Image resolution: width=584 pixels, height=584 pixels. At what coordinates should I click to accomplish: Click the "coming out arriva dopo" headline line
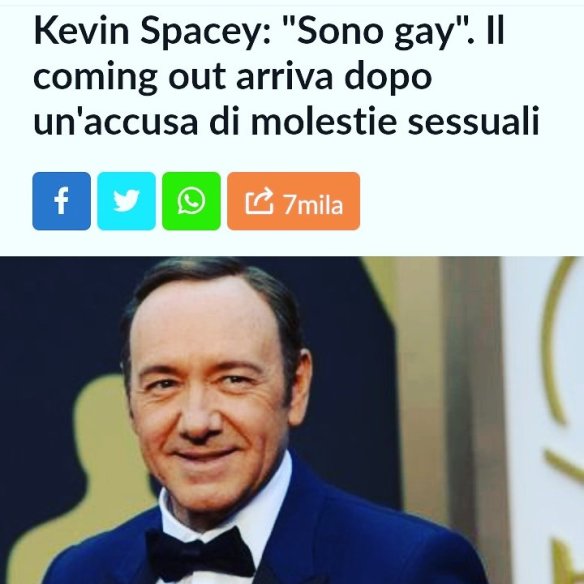[x=233, y=77]
